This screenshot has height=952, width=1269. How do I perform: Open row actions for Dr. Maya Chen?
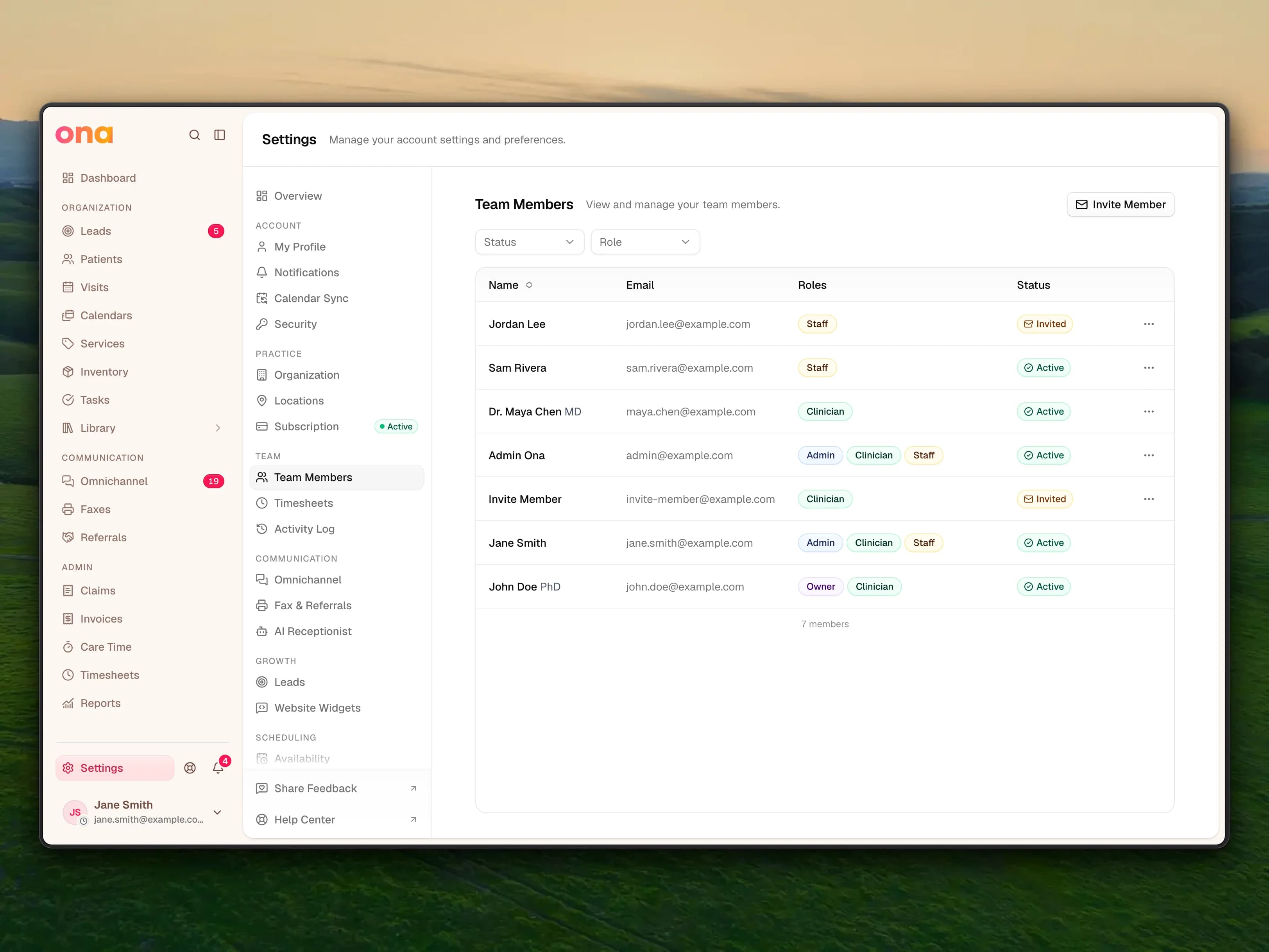pos(1149,411)
